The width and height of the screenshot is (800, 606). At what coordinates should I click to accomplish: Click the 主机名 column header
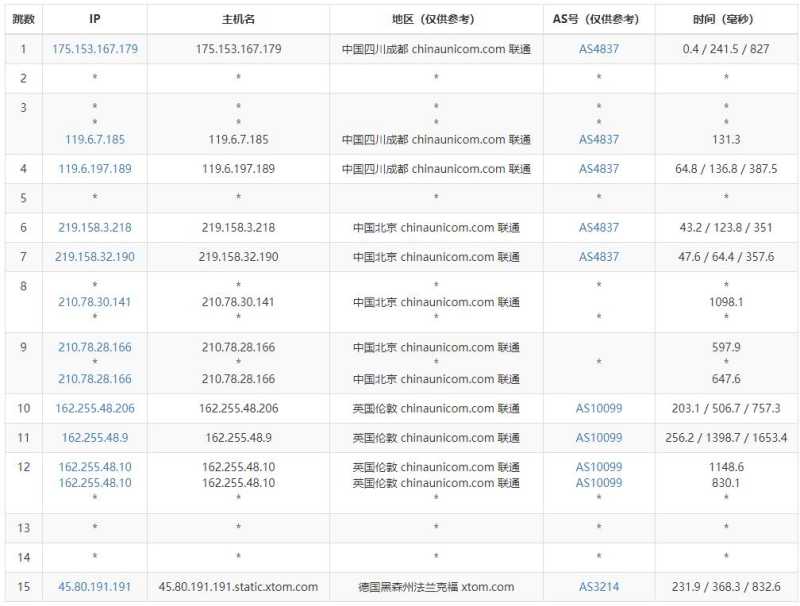click(239, 17)
